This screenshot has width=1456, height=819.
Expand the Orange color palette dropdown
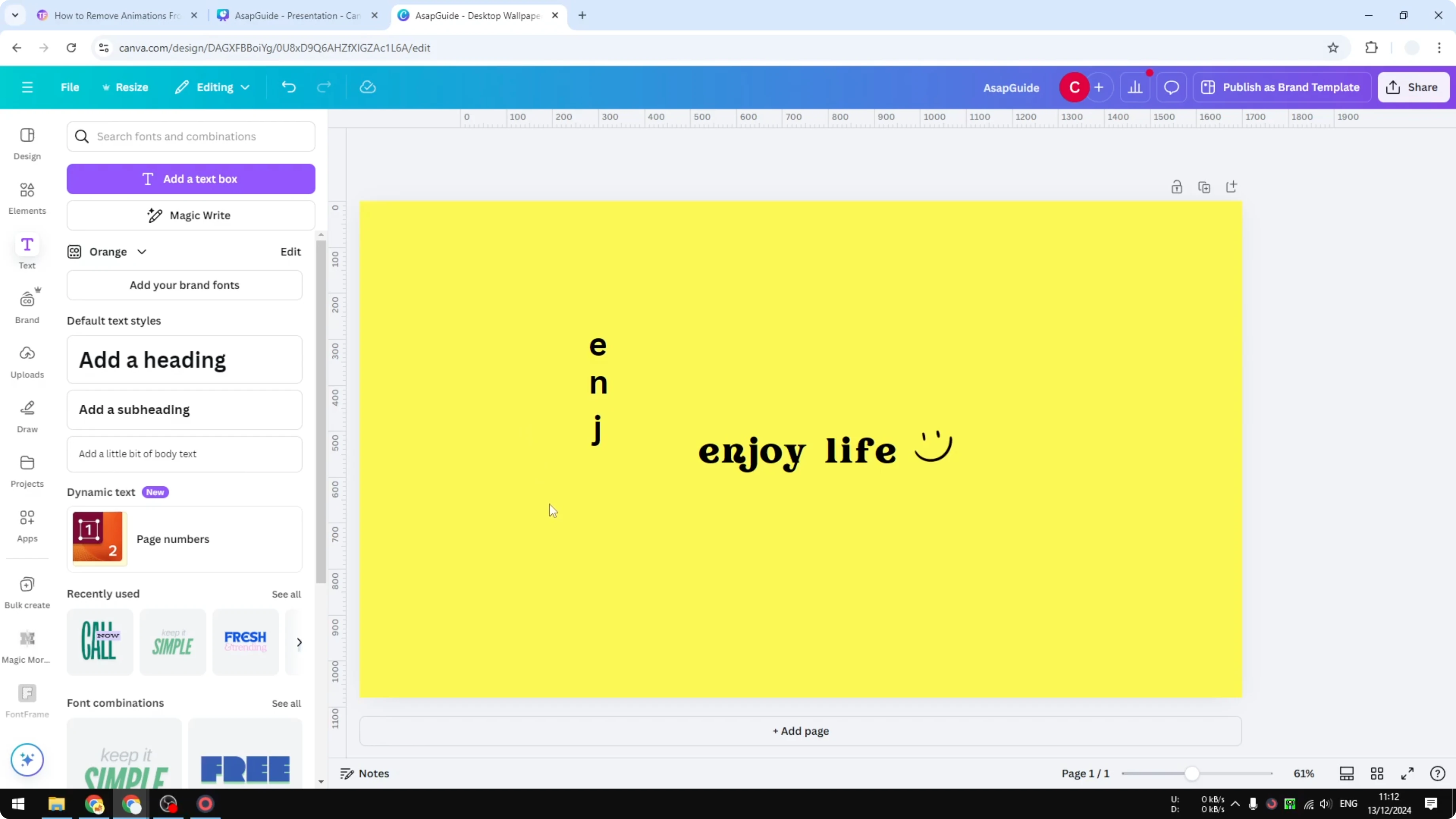(142, 252)
